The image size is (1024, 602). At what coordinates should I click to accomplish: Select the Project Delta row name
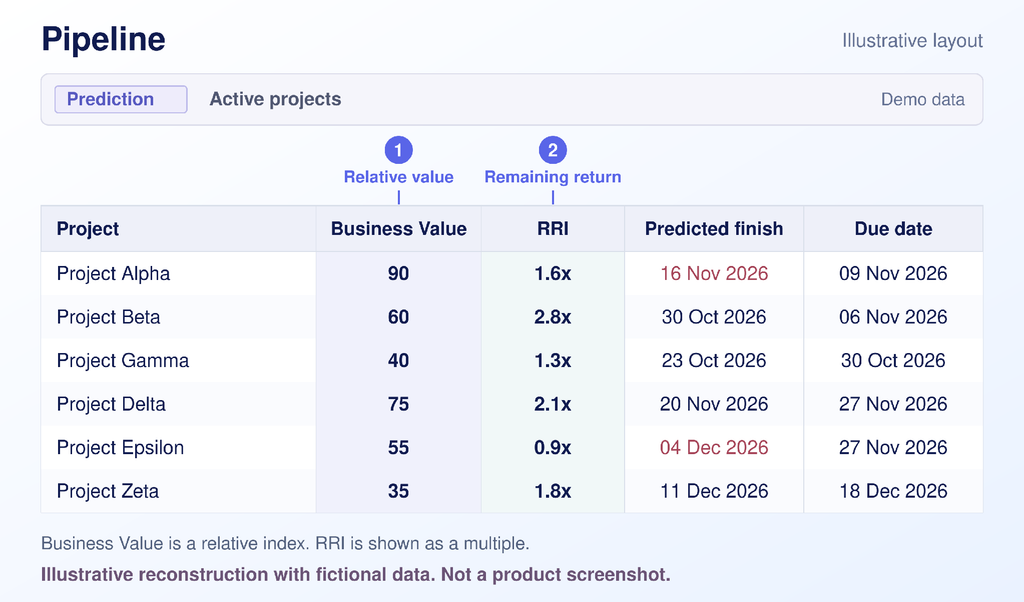click(x=111, y=404)
